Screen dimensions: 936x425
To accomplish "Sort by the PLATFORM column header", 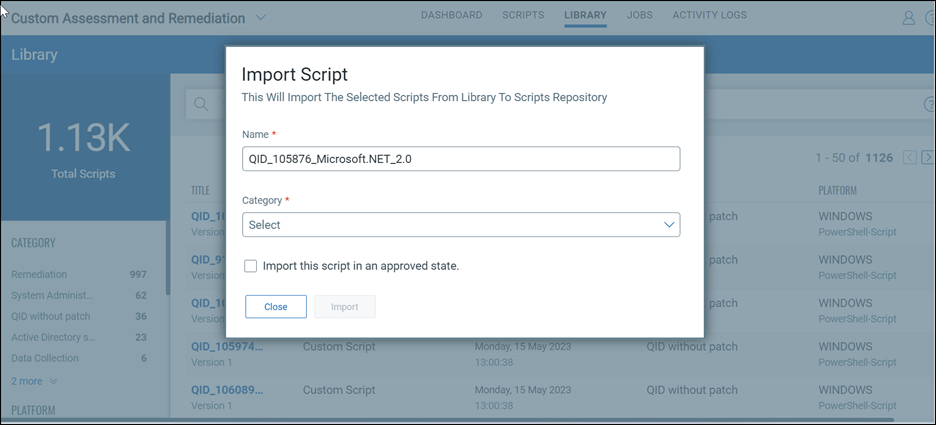I will [x=837, y=190].
